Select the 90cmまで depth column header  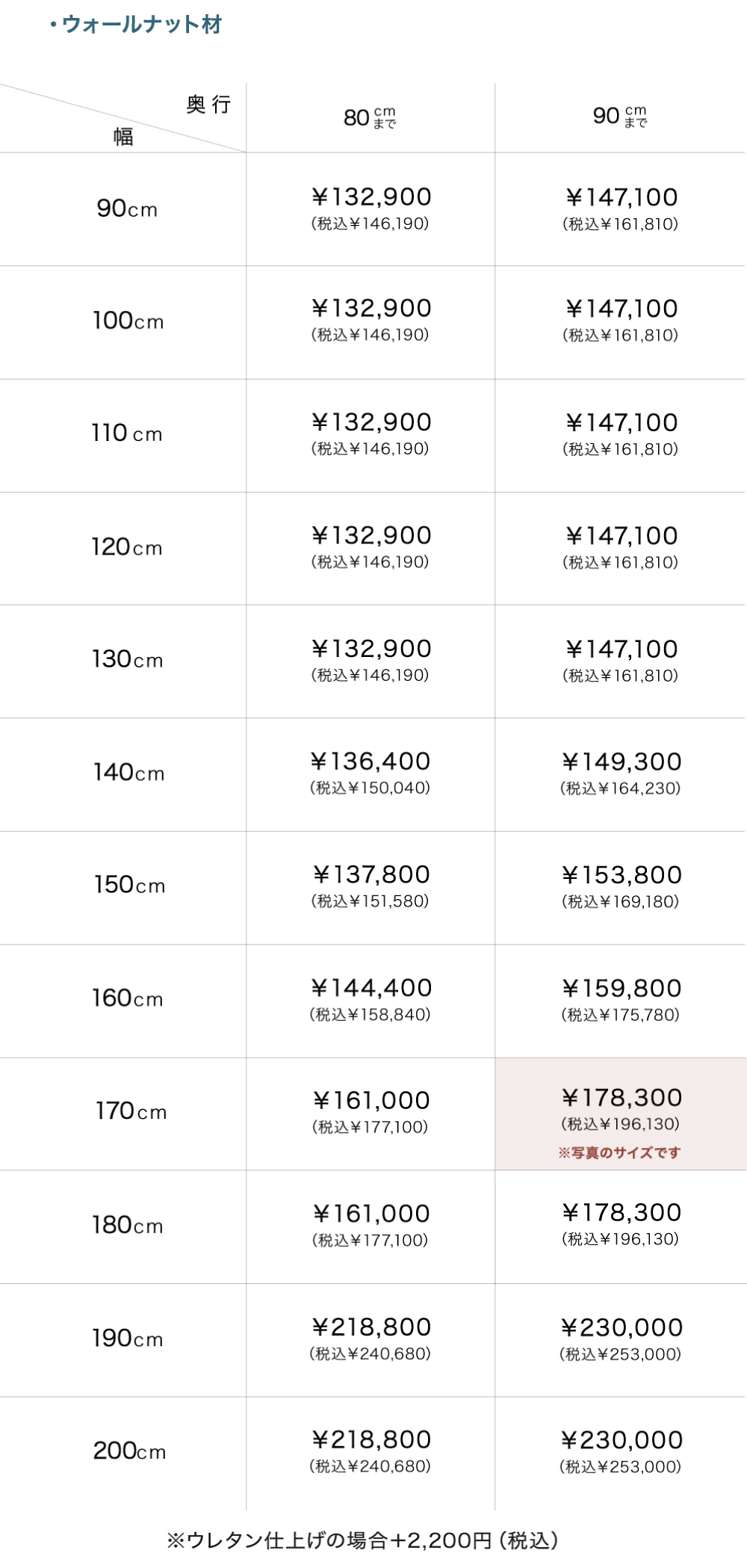[620, 116]
